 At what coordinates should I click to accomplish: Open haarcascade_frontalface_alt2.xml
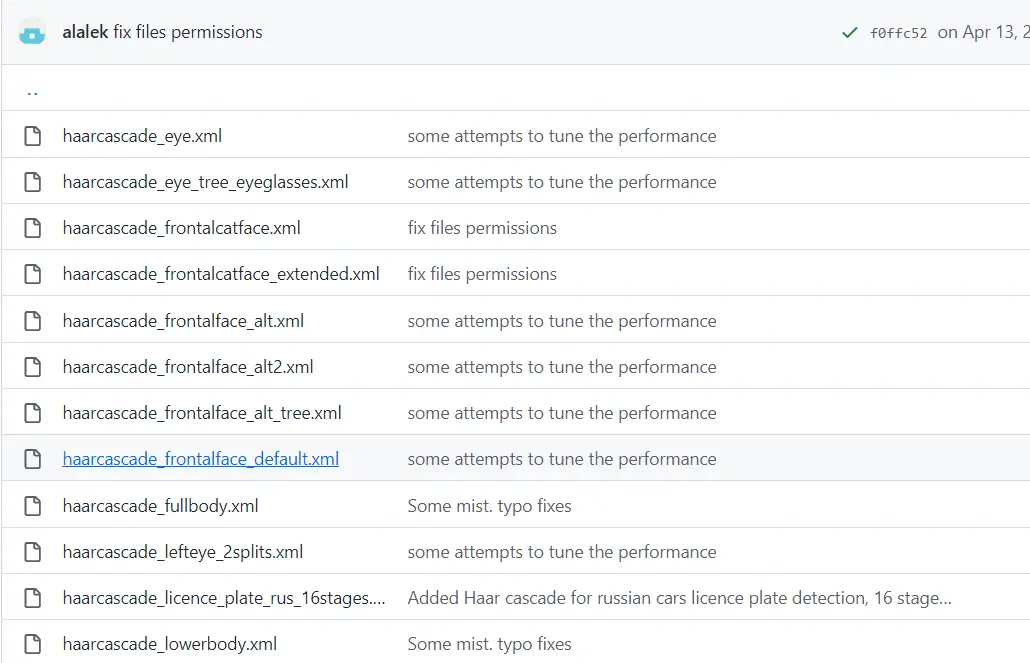(187, 367)
